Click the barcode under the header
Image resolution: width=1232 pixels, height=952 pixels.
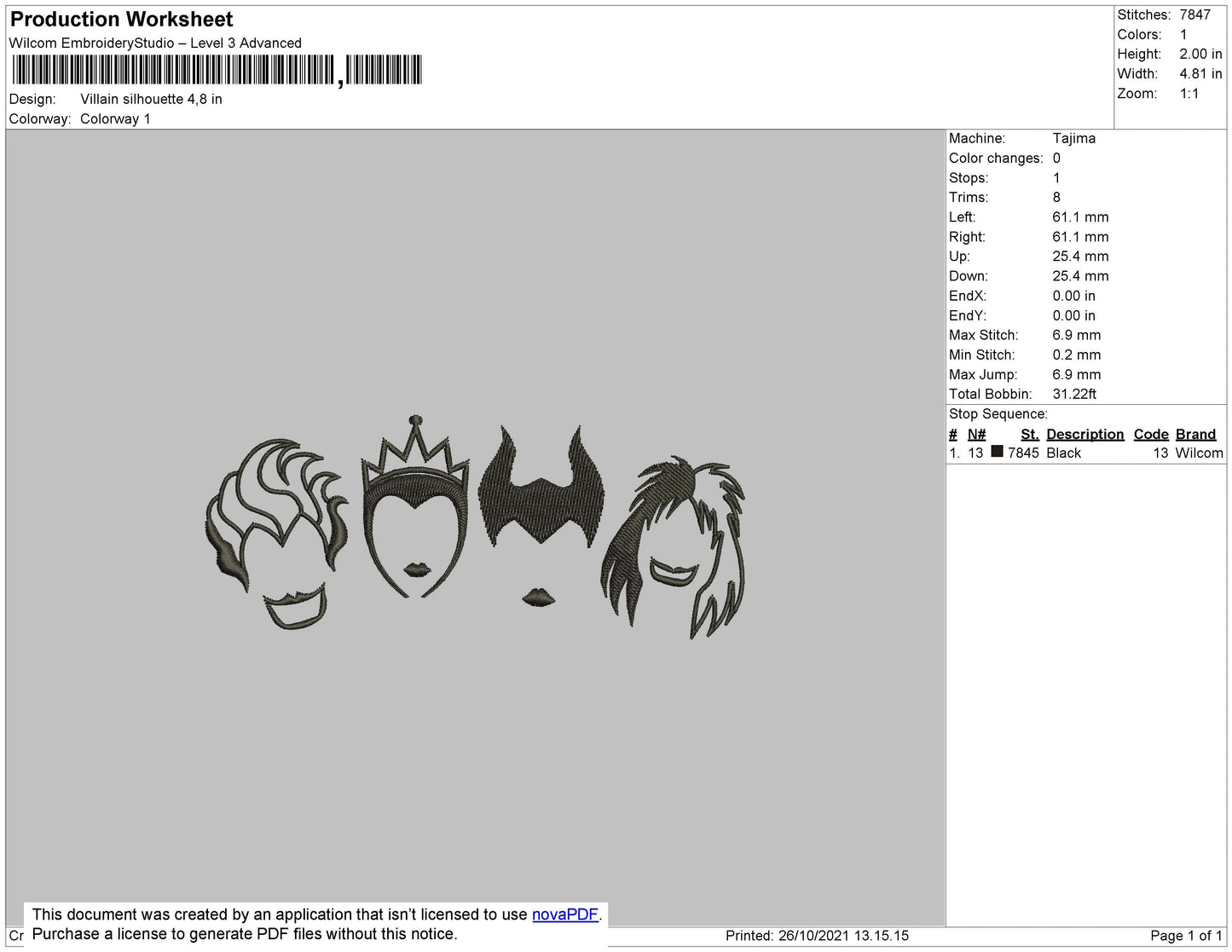(x=217, y=70)
